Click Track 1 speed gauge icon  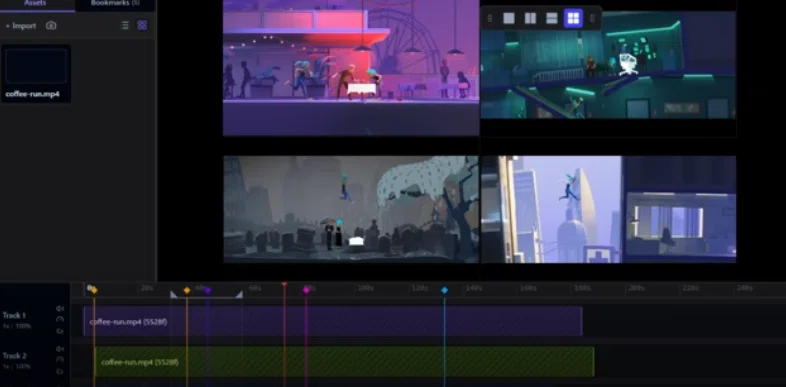[x=60, y=320]
